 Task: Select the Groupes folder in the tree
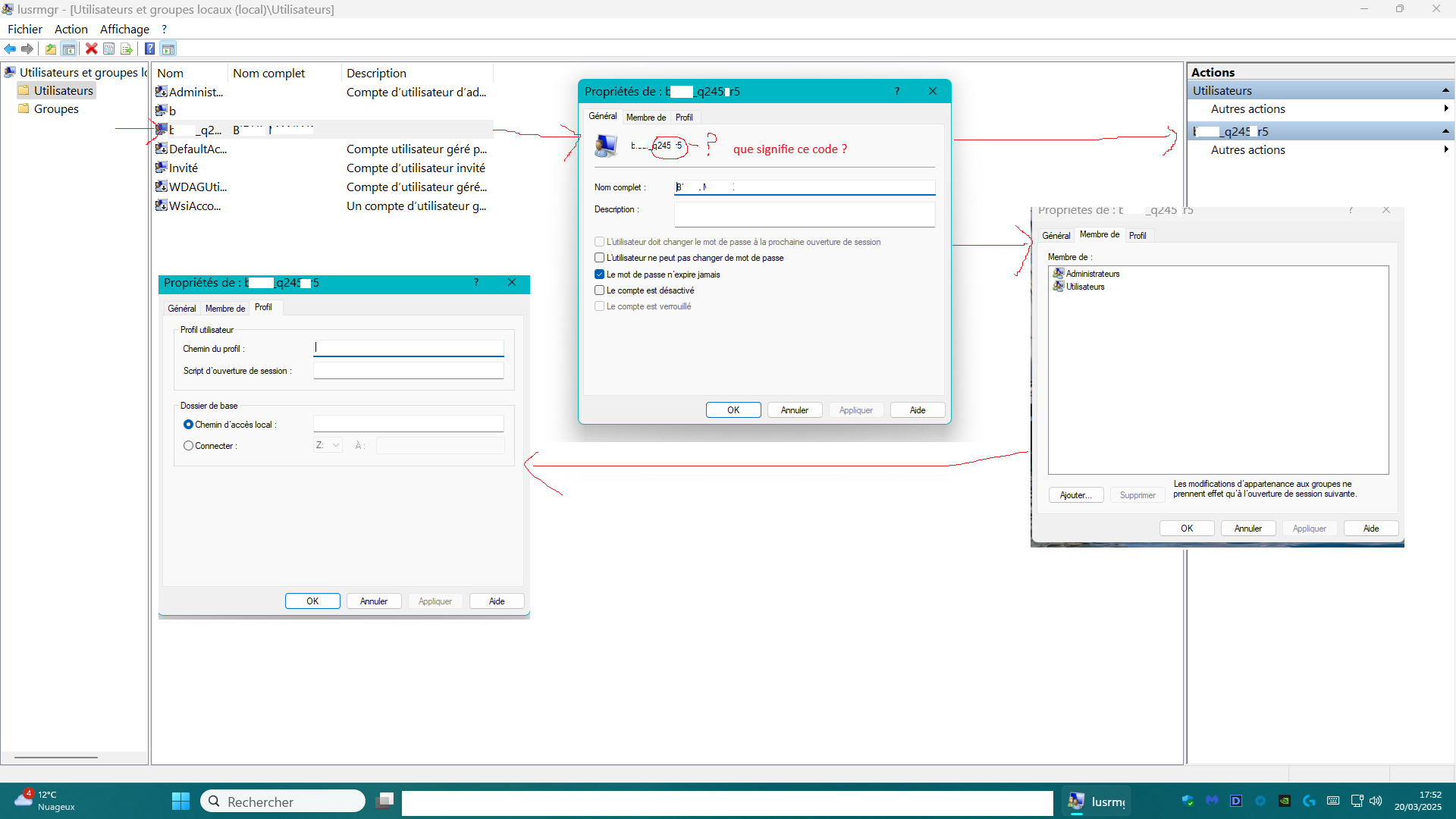pos(56,109)
